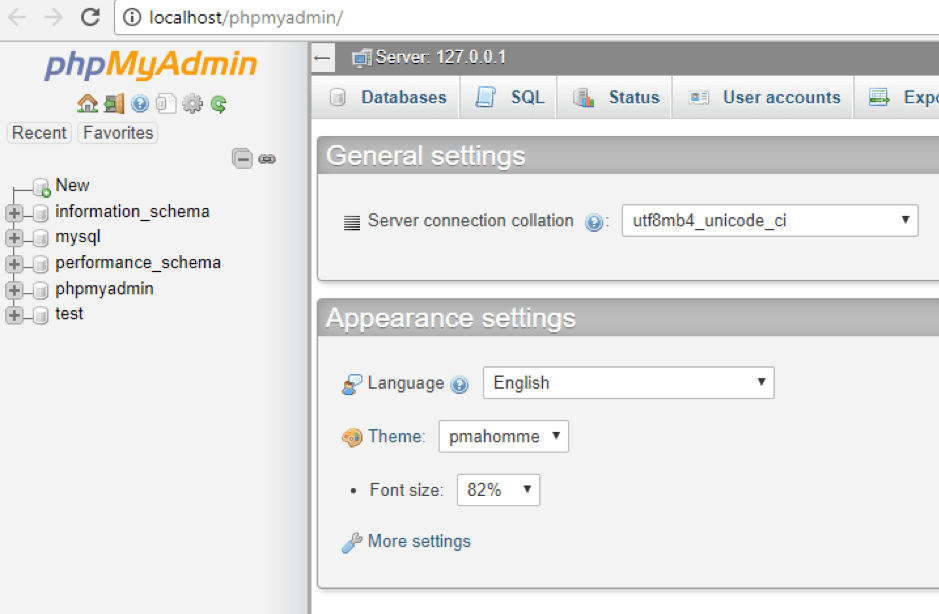Open the Server connection collation dropdown
This screenshot has height=614, width=939.
pyautogui.click(x=770, y=220)
